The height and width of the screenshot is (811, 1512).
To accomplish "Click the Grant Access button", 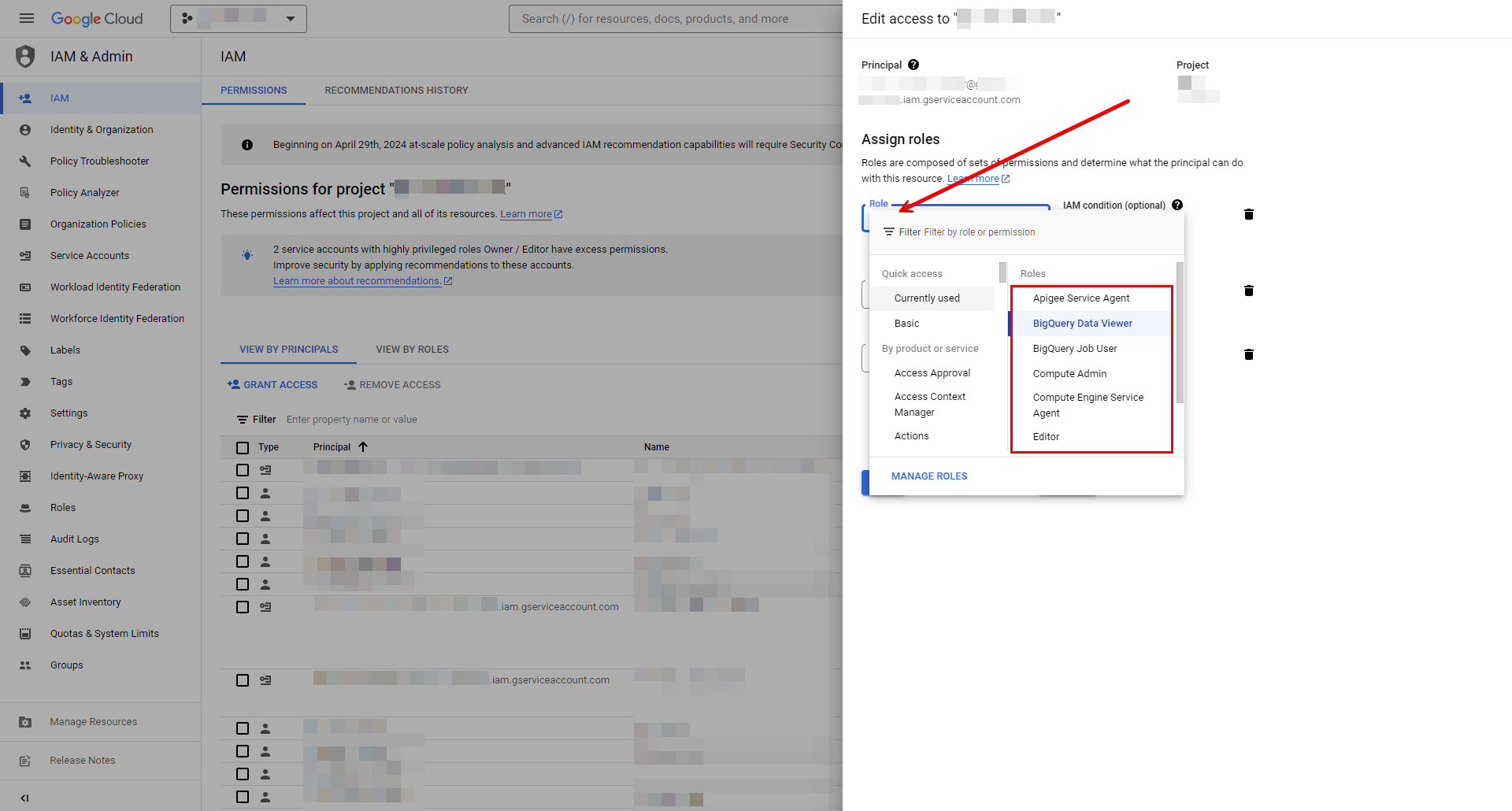I will pos(272,385).
